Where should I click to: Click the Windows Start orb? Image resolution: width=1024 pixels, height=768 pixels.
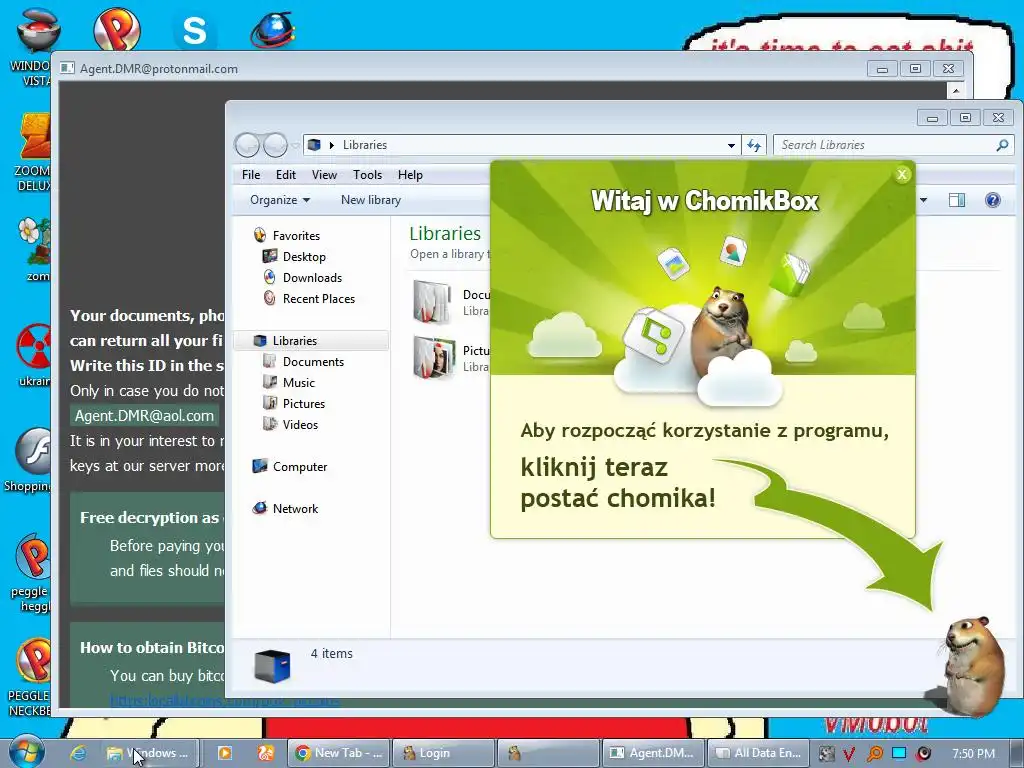coord(27,752)
